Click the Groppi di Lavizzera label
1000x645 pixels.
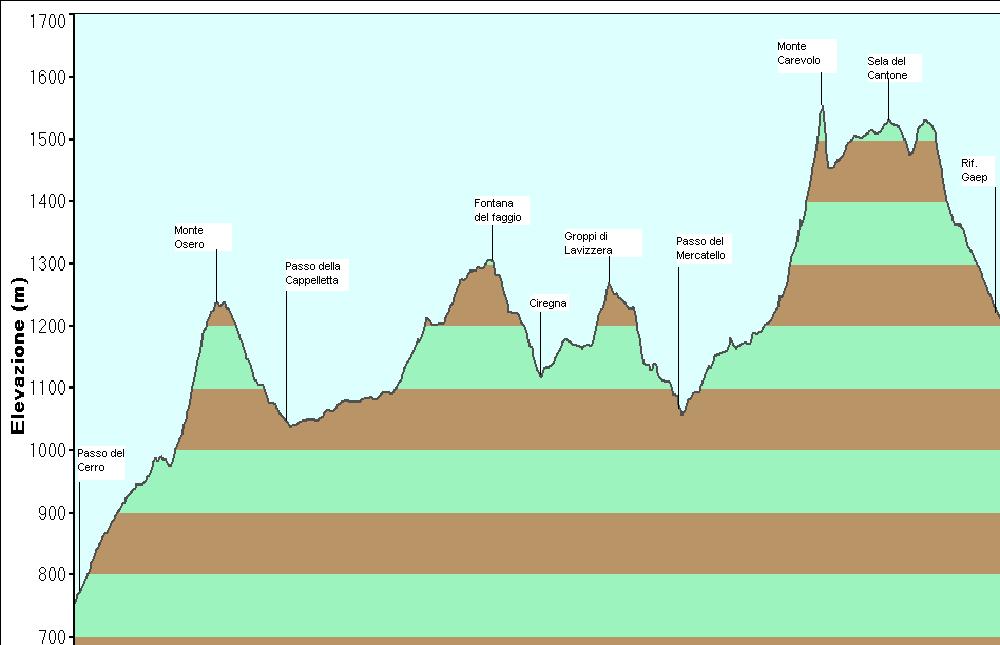click(588, 243)
